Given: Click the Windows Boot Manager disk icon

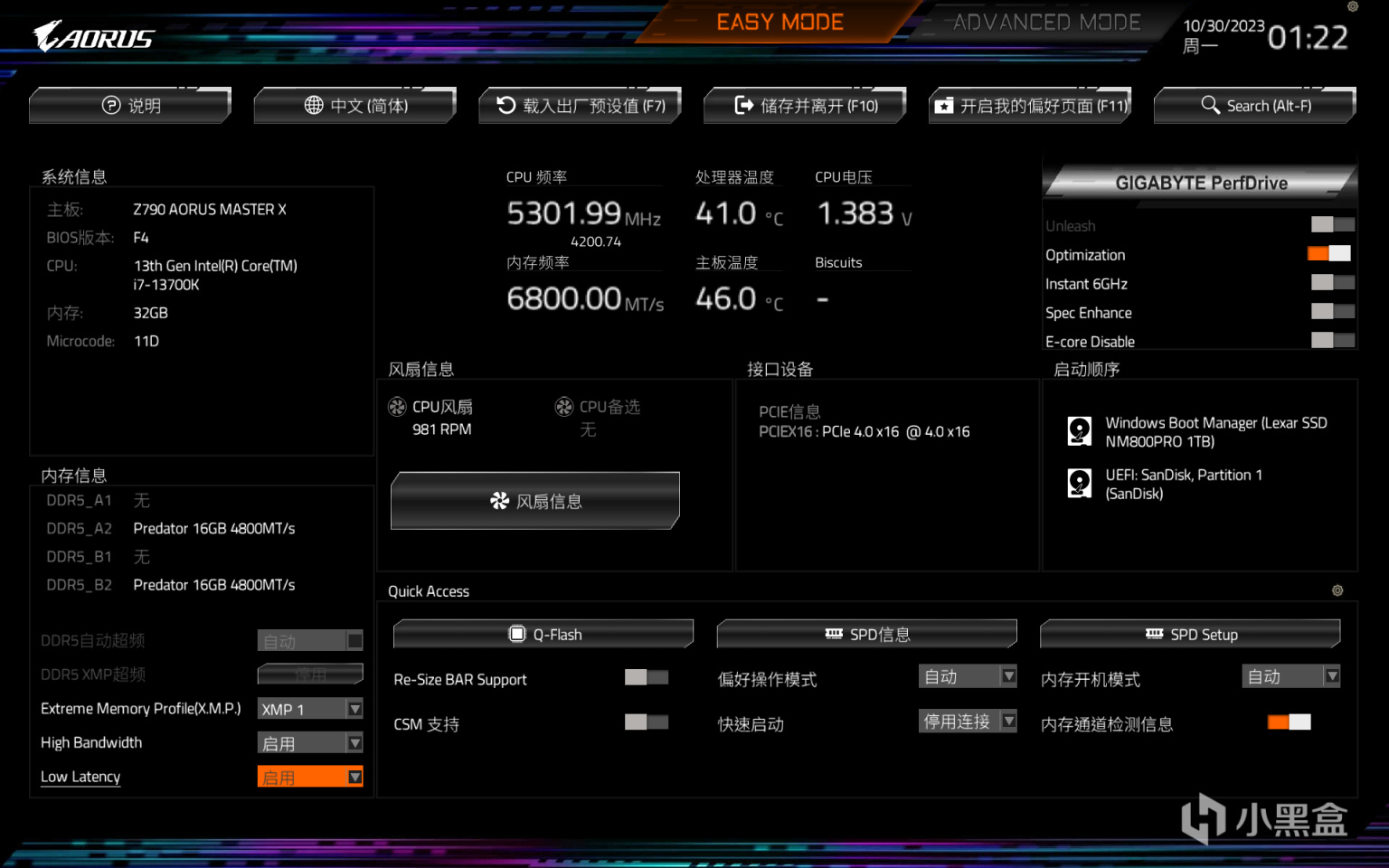Looking at the screenshot, I should click(1080, 431).
